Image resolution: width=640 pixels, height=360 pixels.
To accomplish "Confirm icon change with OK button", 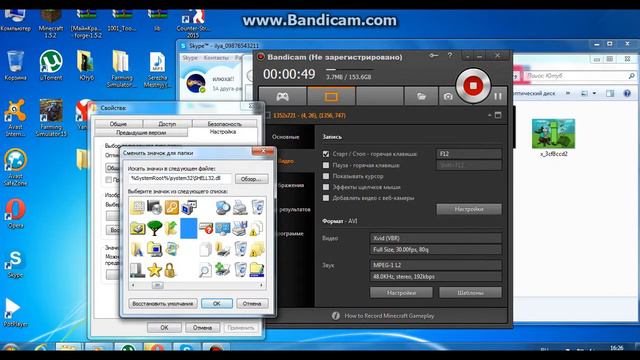I will 217,303.
